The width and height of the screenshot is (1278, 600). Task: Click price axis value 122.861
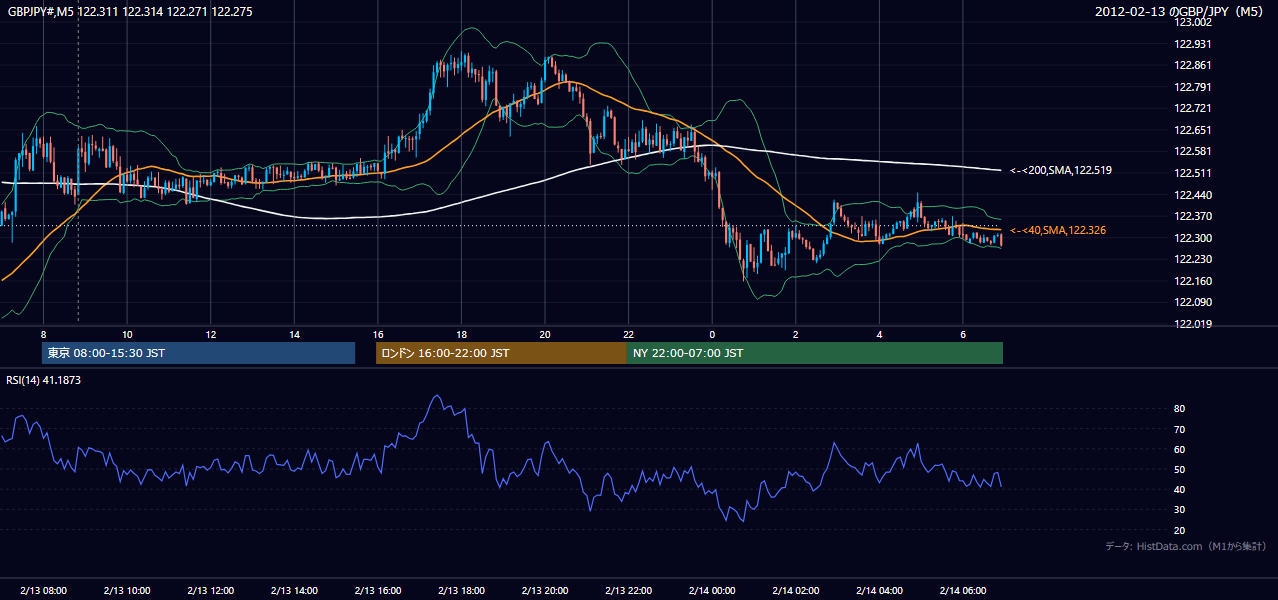pyautogui.click(x=1193, y=65)
